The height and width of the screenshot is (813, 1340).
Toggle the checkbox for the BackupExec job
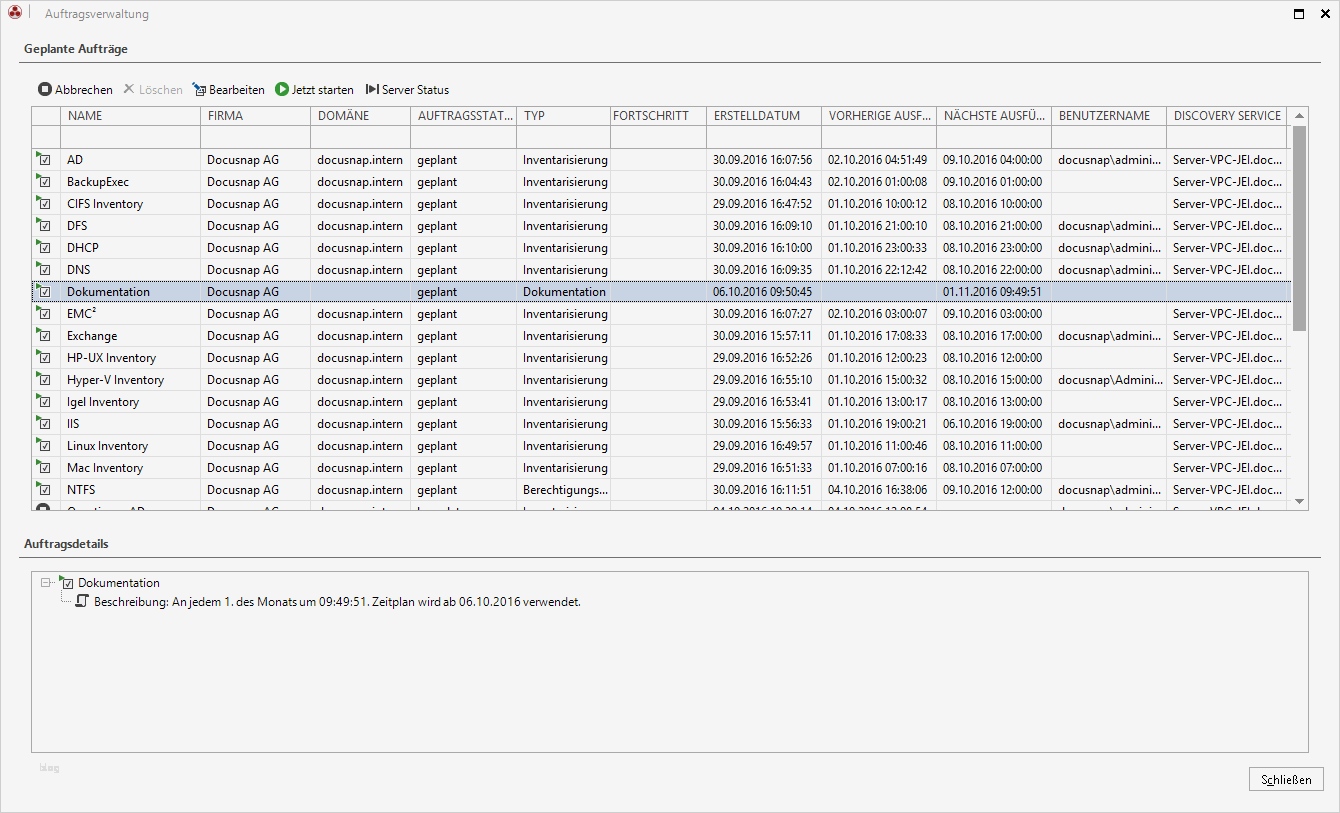45,182
